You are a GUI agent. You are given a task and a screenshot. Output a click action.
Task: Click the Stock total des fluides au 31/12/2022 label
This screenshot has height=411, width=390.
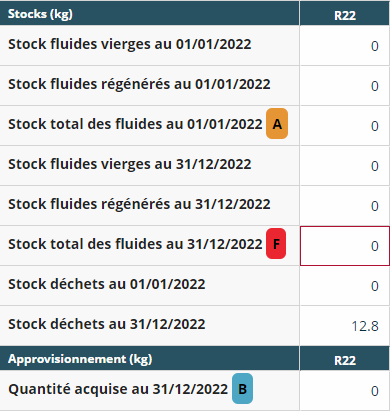[x=135, y=244]
